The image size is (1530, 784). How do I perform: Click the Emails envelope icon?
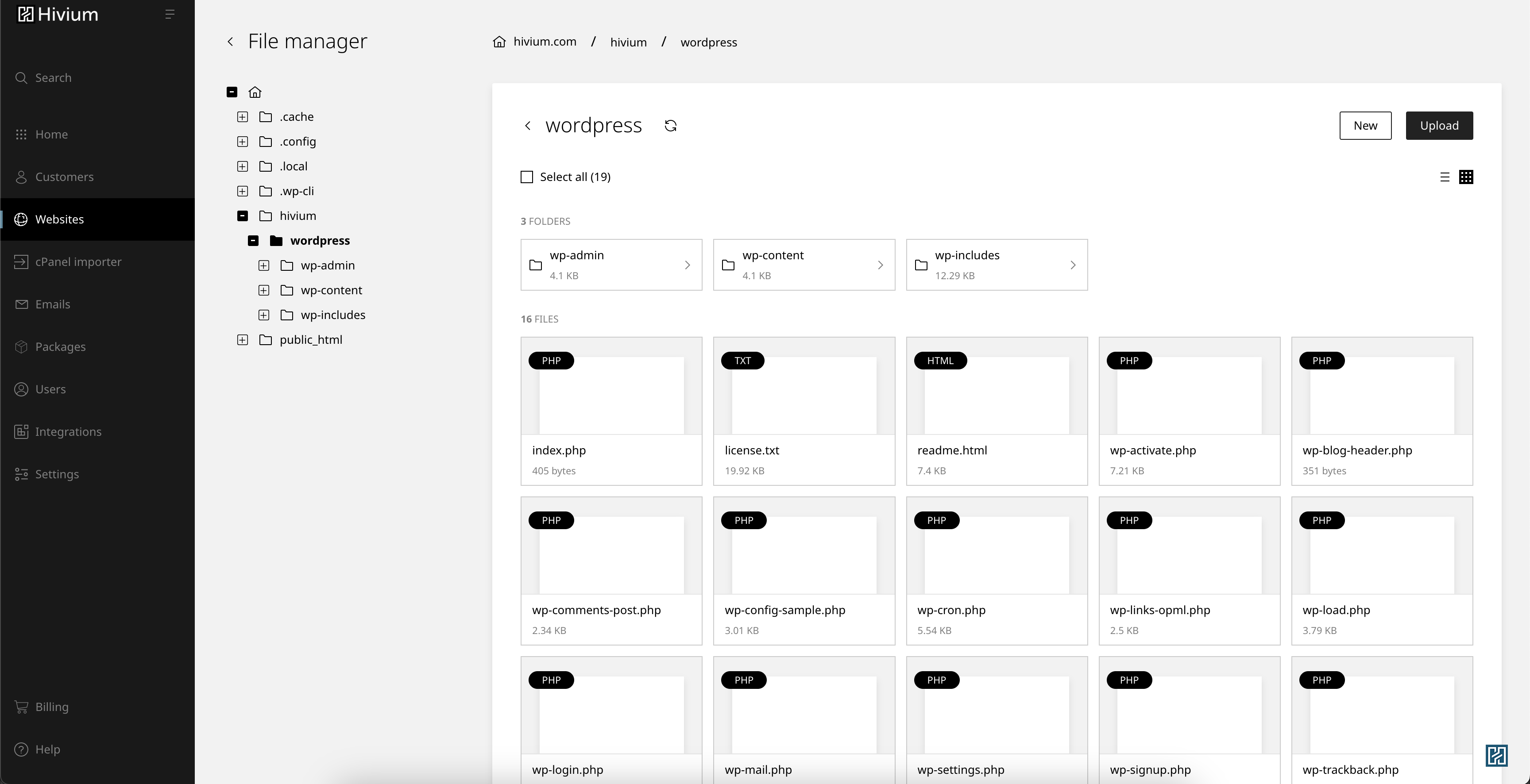click(x=21, y=304)
